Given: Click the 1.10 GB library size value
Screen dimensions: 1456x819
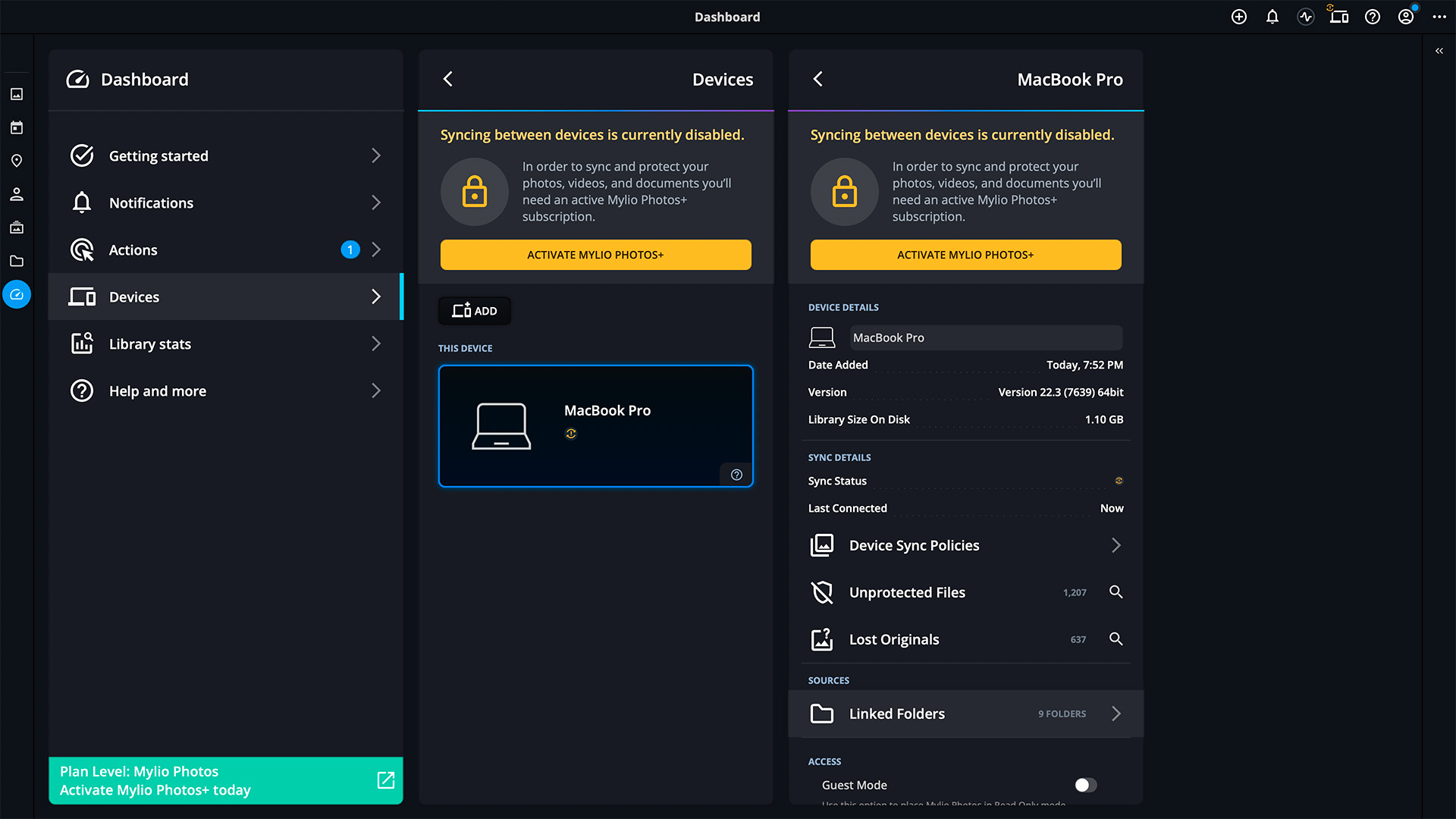Looking at the screenshot, I should tap(1104, 419).
